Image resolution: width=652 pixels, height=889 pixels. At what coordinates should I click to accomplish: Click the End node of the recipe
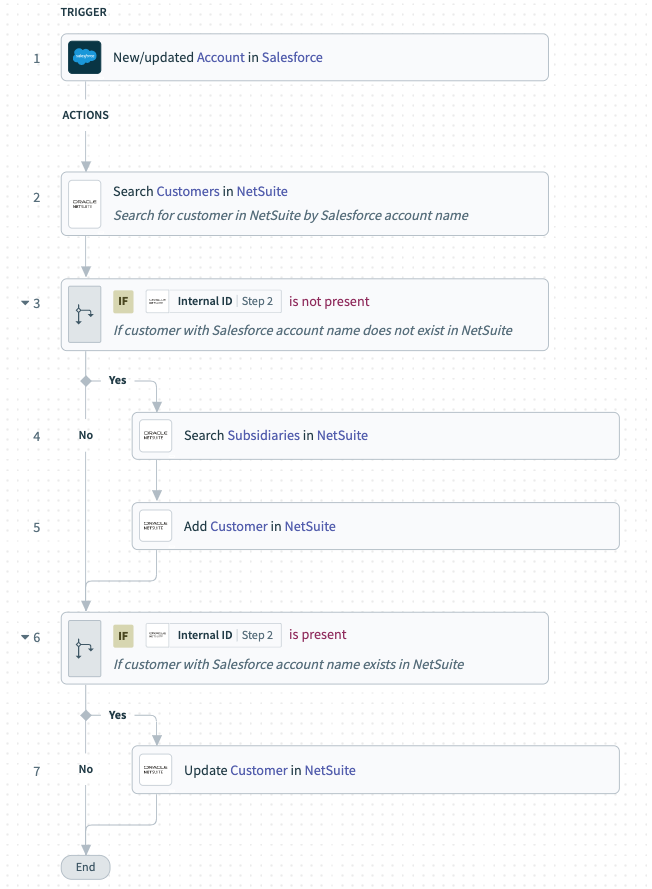(x=85, y=867)
